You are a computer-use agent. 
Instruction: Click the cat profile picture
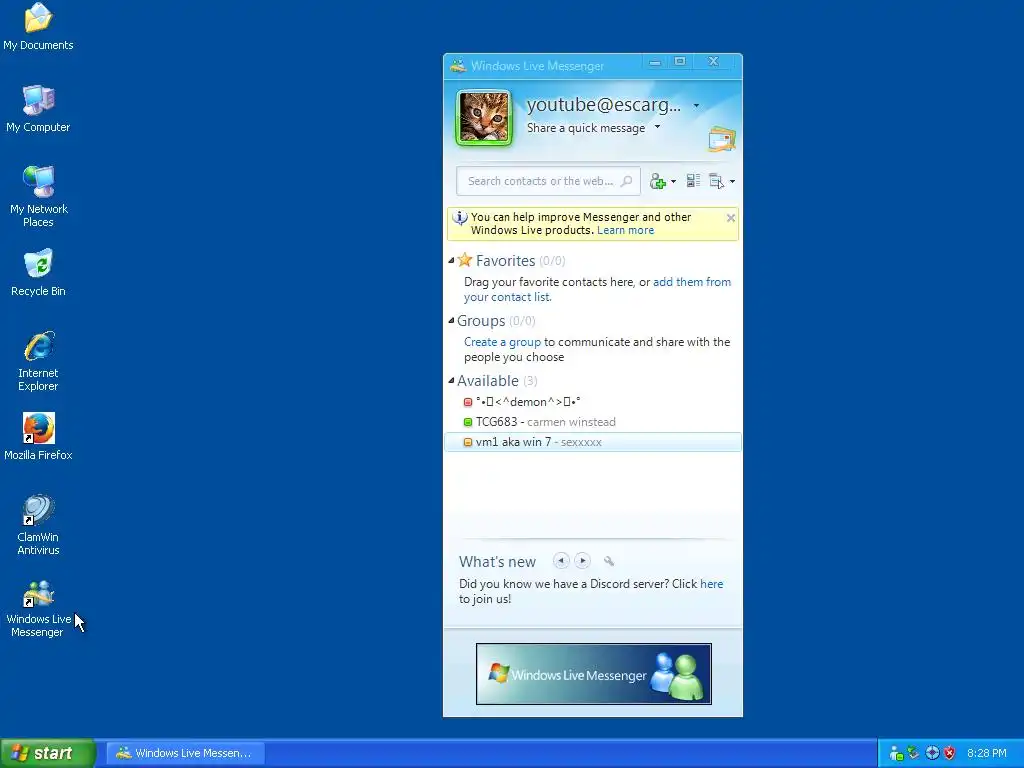point(484,118)
